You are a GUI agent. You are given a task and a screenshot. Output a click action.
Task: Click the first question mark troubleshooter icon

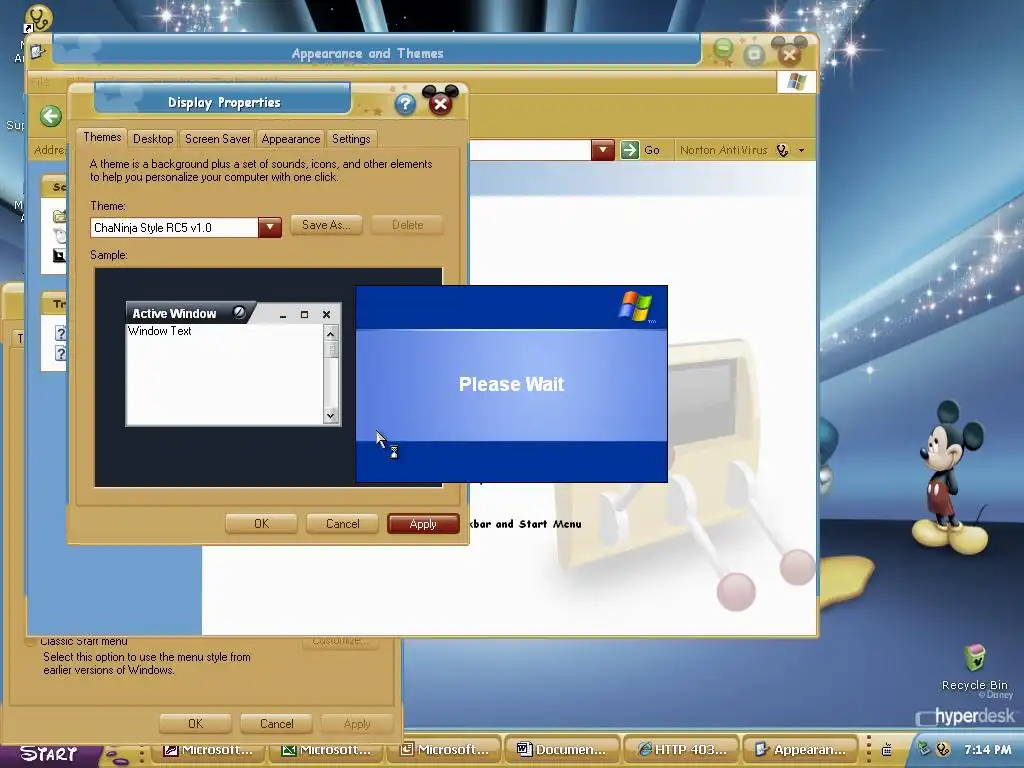coord(60,334)
